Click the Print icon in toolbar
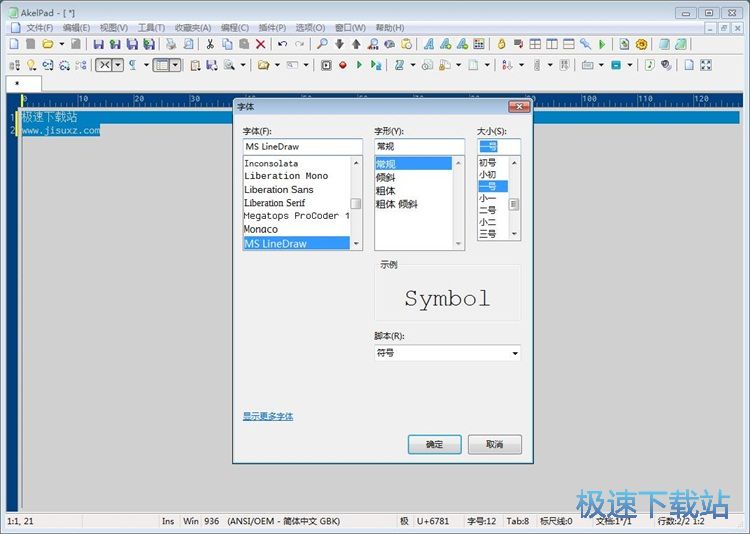750x534 pixels. [171, 44]
